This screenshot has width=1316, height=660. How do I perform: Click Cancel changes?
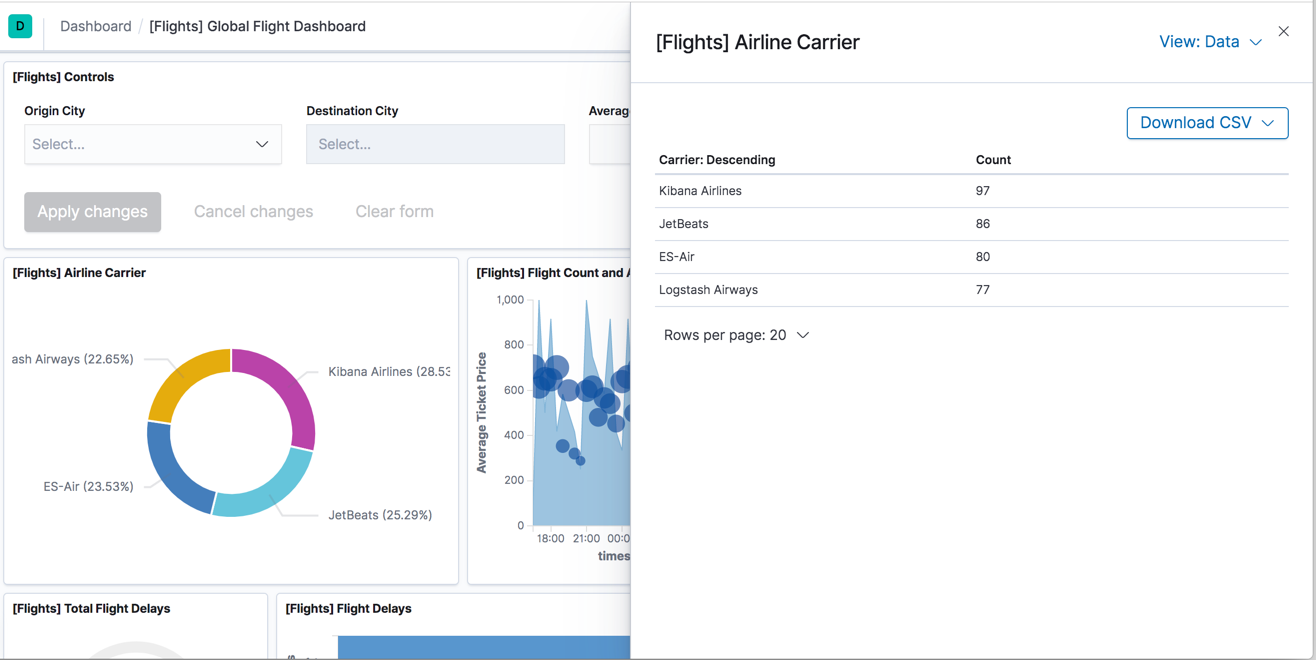click(x=253, y=212)
